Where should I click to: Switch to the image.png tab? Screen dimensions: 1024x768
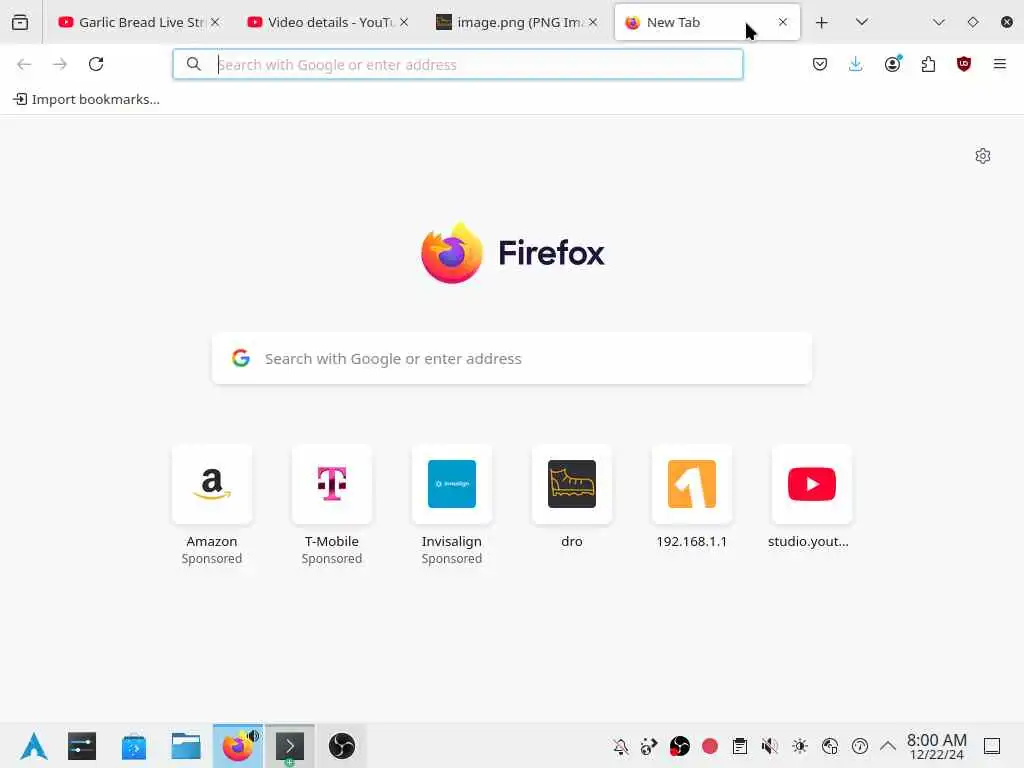click(517, 22)
